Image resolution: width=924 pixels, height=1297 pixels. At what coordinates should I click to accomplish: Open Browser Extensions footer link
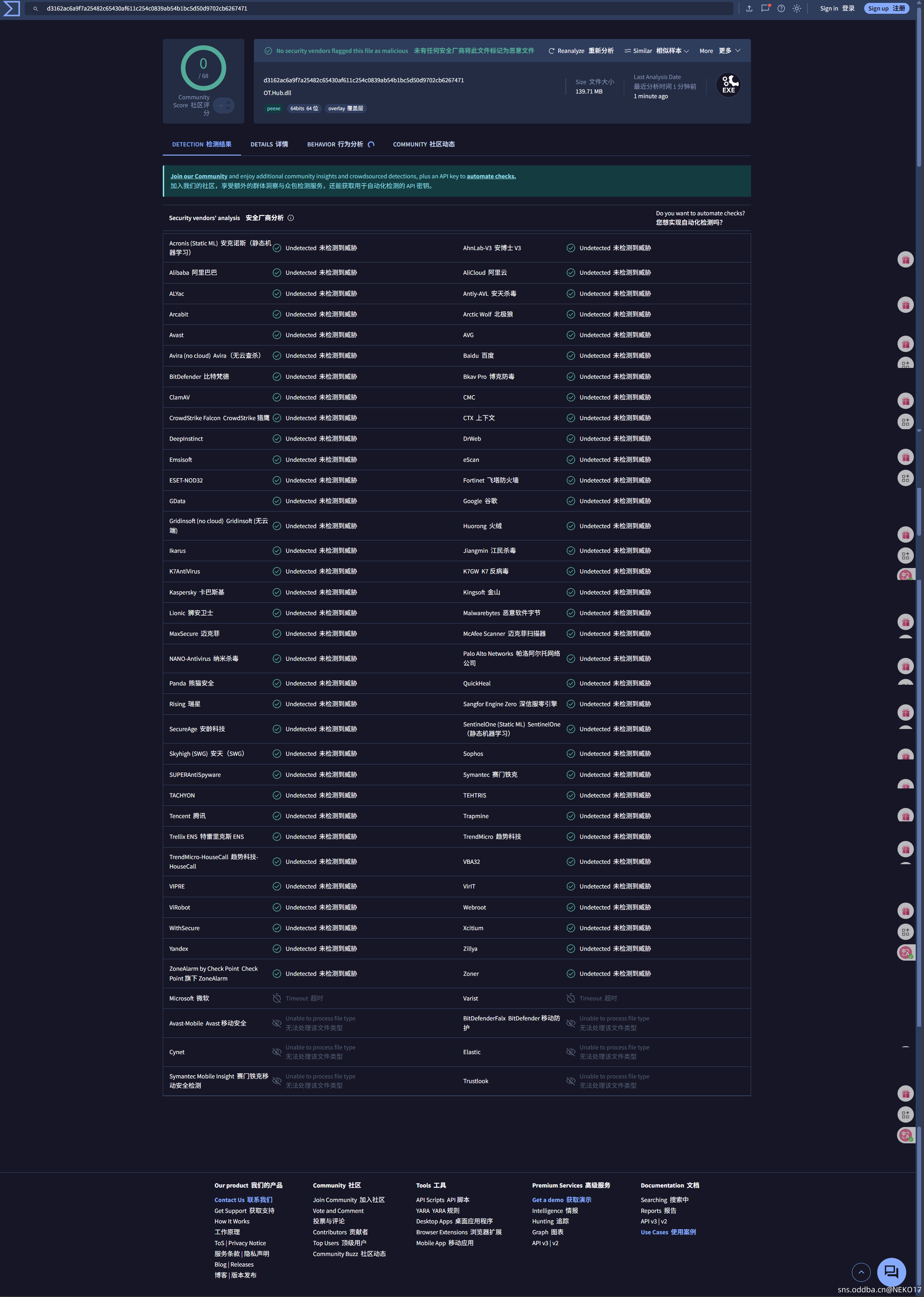pyautogui.click(x=459, y=1232)
